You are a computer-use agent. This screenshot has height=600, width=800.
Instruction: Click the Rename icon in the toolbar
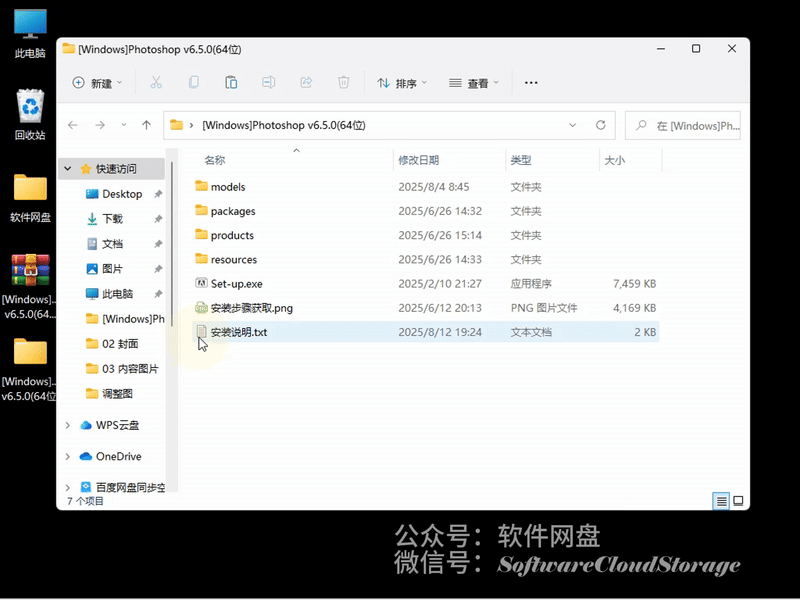tap(268, 82)
